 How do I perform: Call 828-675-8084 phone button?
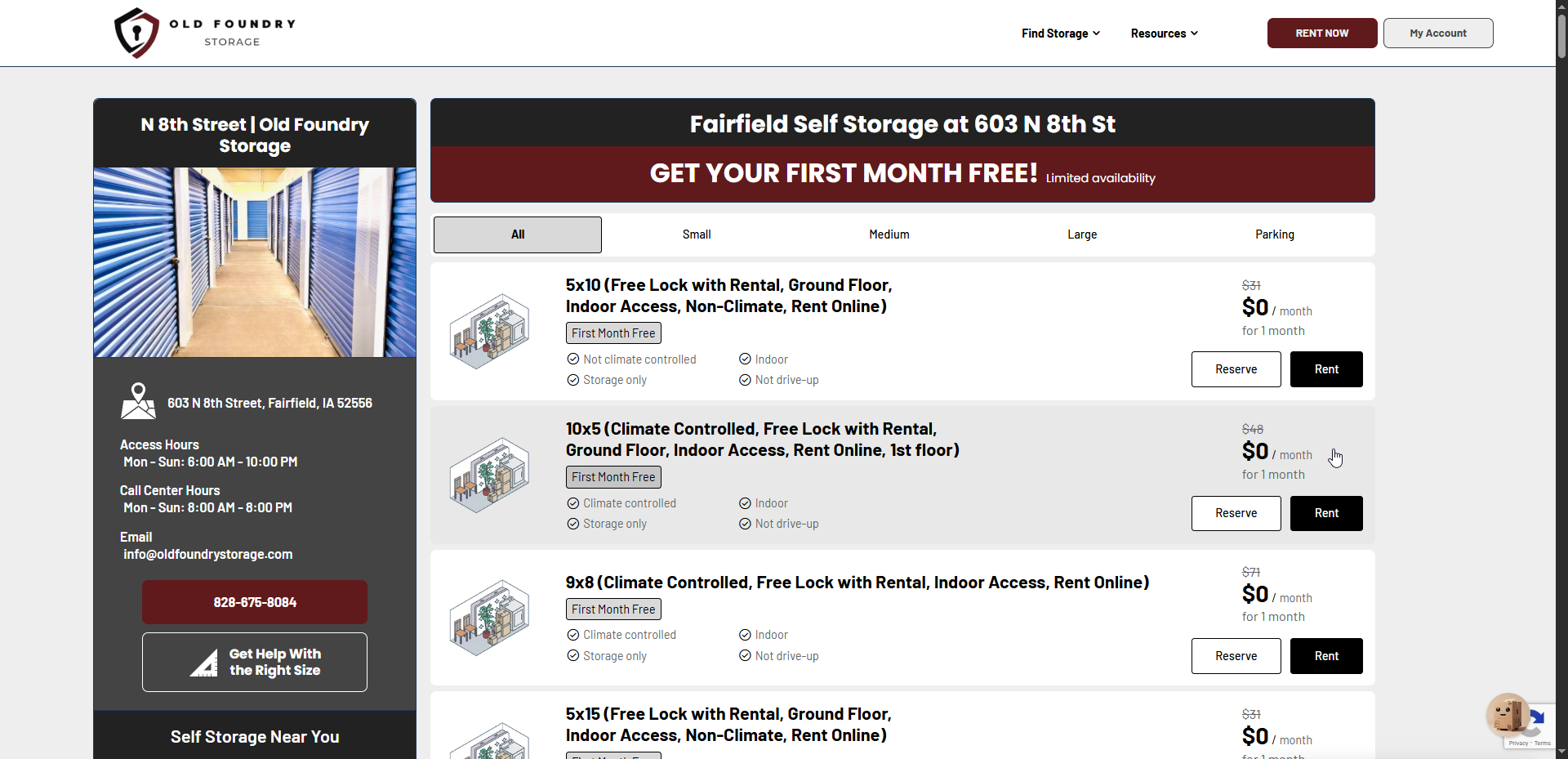[x=255, y=602]
